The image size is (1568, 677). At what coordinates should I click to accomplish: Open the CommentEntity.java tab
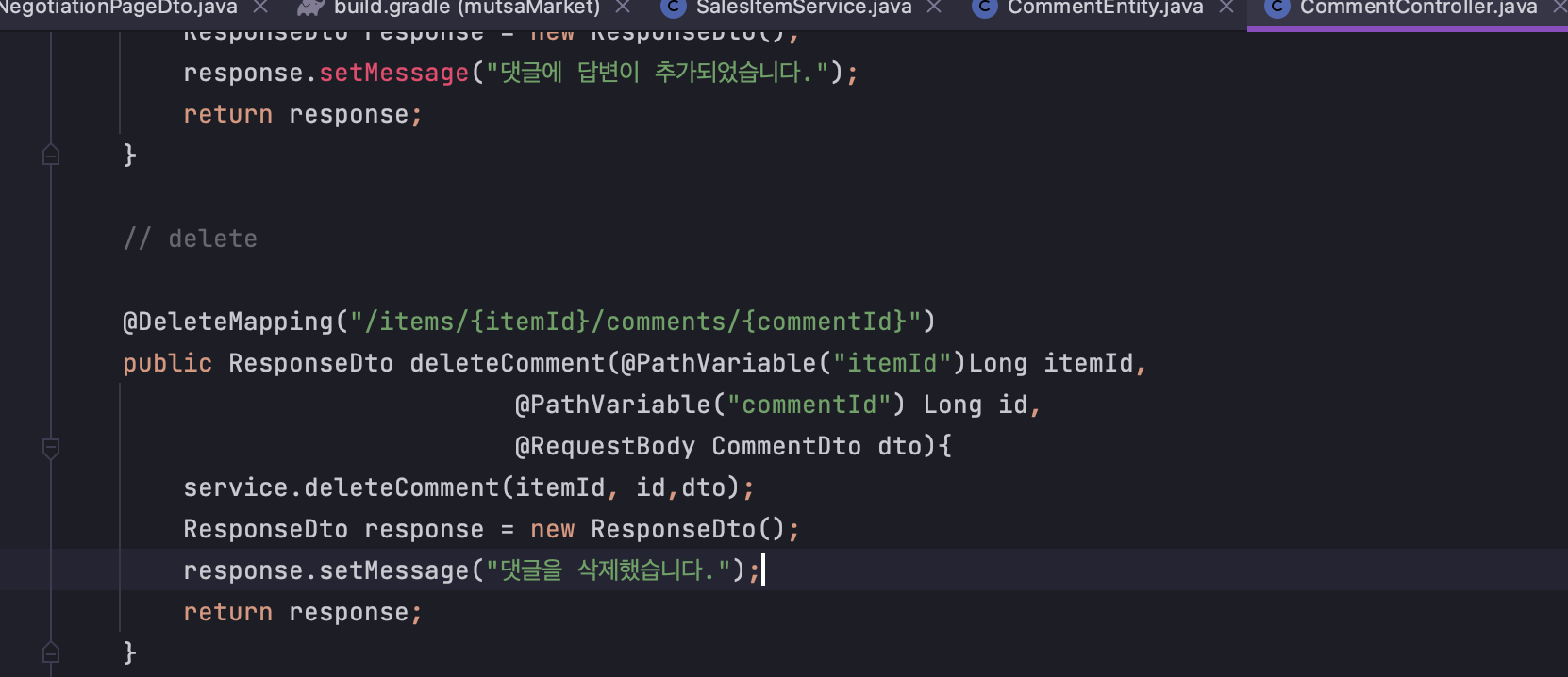pos(1105,8)
